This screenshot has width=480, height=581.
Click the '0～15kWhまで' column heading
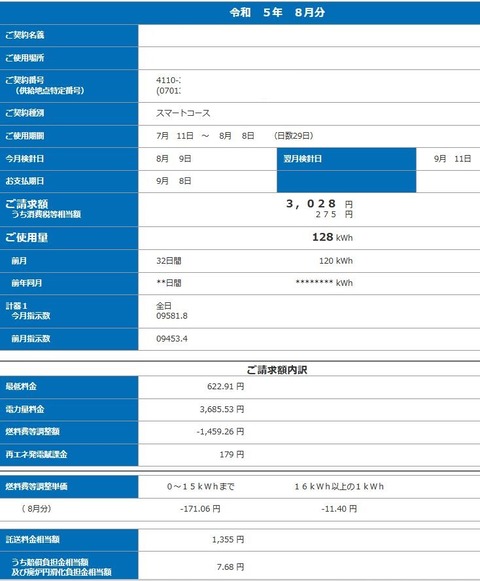coord(201,487)
